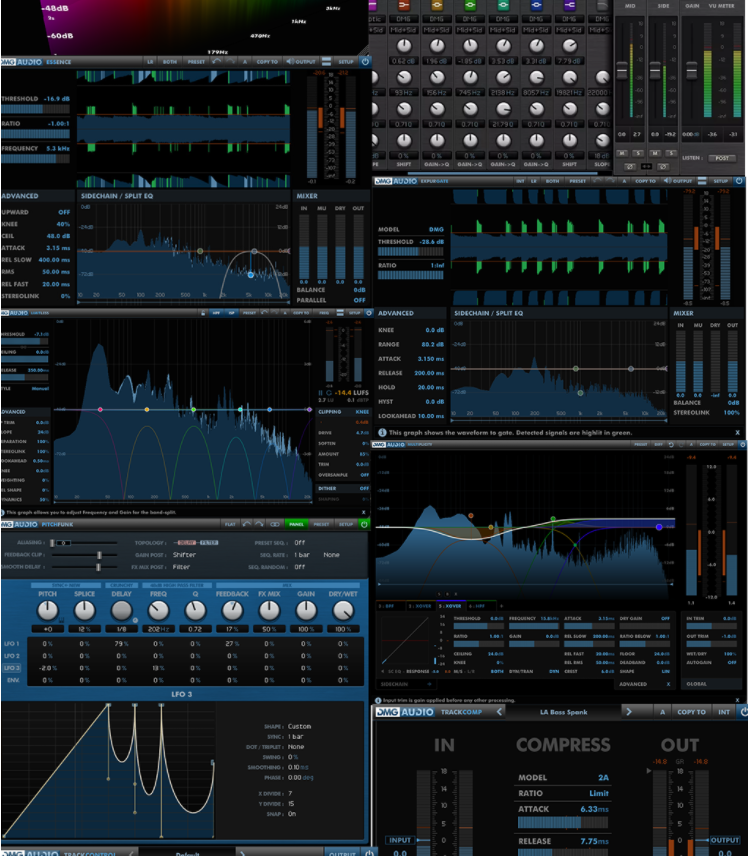Click the PitchFunk undo arrow

point(247,524)
